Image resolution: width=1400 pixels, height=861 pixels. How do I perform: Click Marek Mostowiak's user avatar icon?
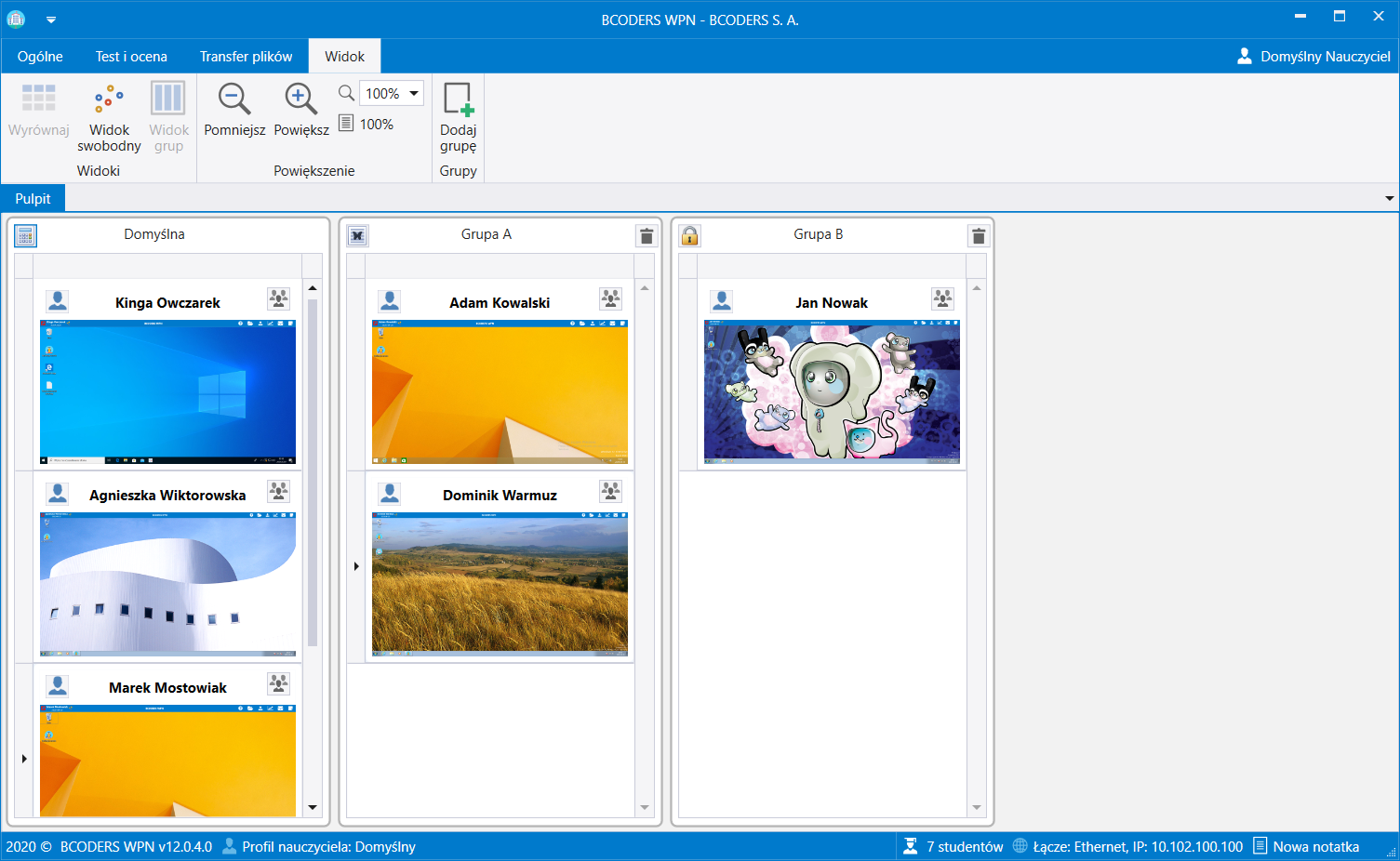[x=58, y=685]
